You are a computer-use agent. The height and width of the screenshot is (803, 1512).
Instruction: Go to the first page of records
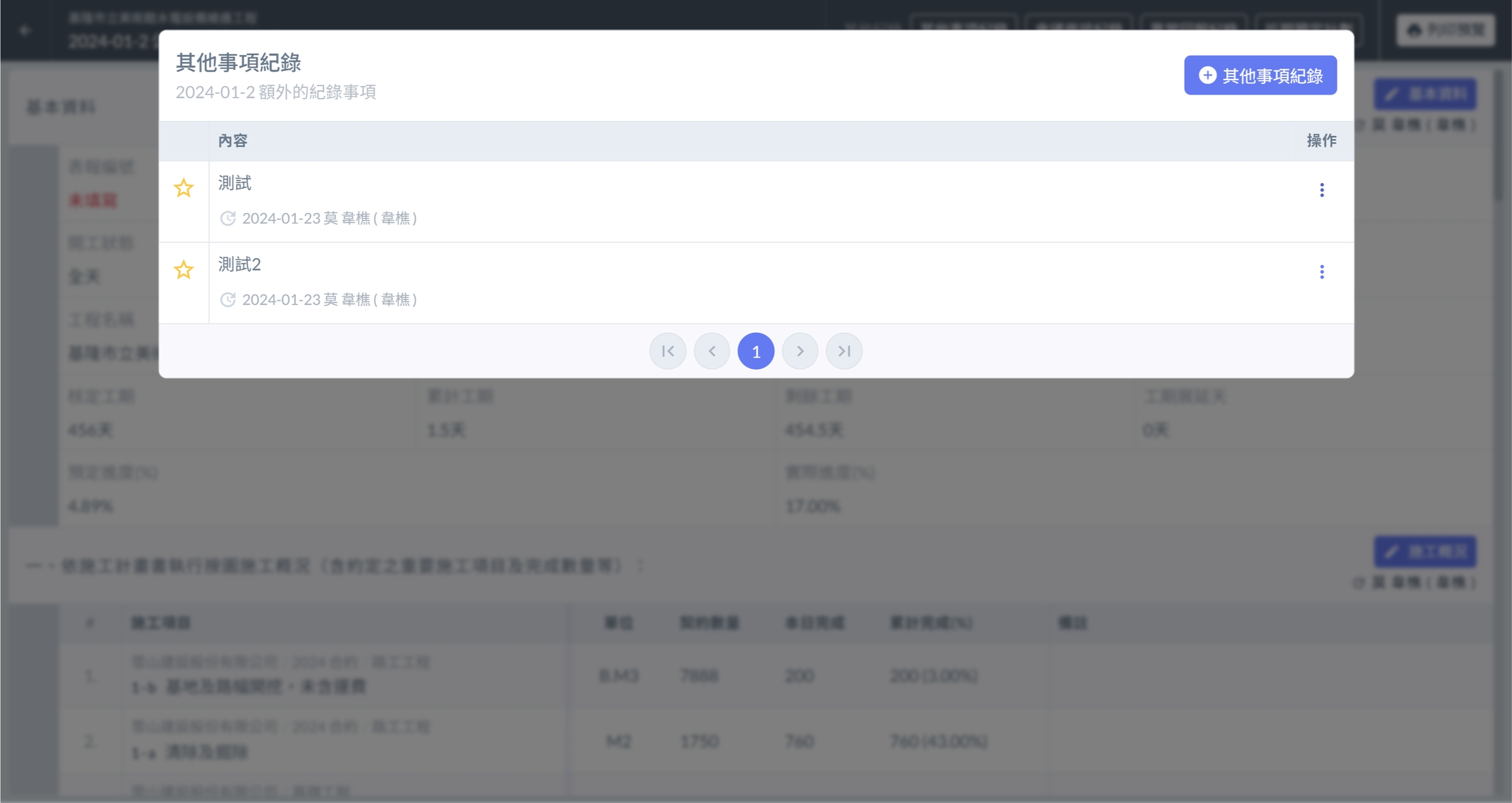(x=667, y=351)
